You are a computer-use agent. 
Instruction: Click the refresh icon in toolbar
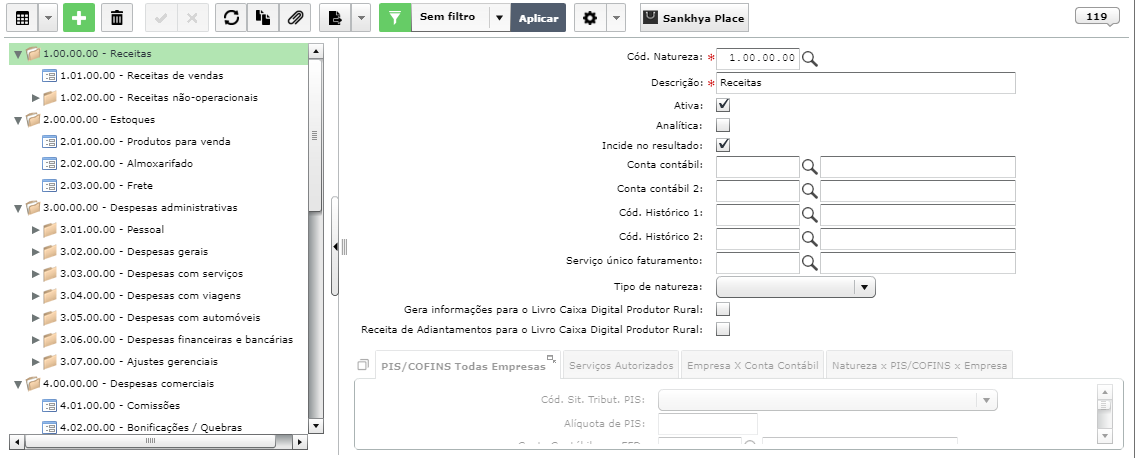pyautogui.click(x=231, y=18)
